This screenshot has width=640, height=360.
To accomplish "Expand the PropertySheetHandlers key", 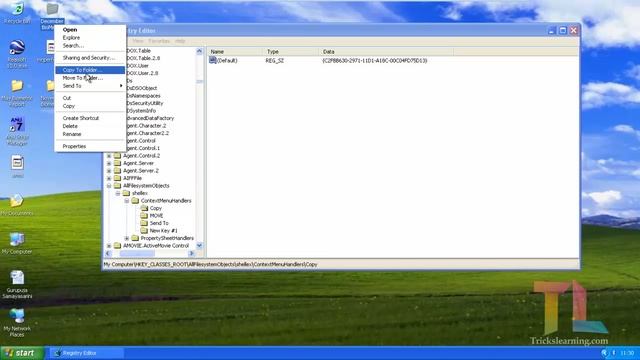I will 127,238.
